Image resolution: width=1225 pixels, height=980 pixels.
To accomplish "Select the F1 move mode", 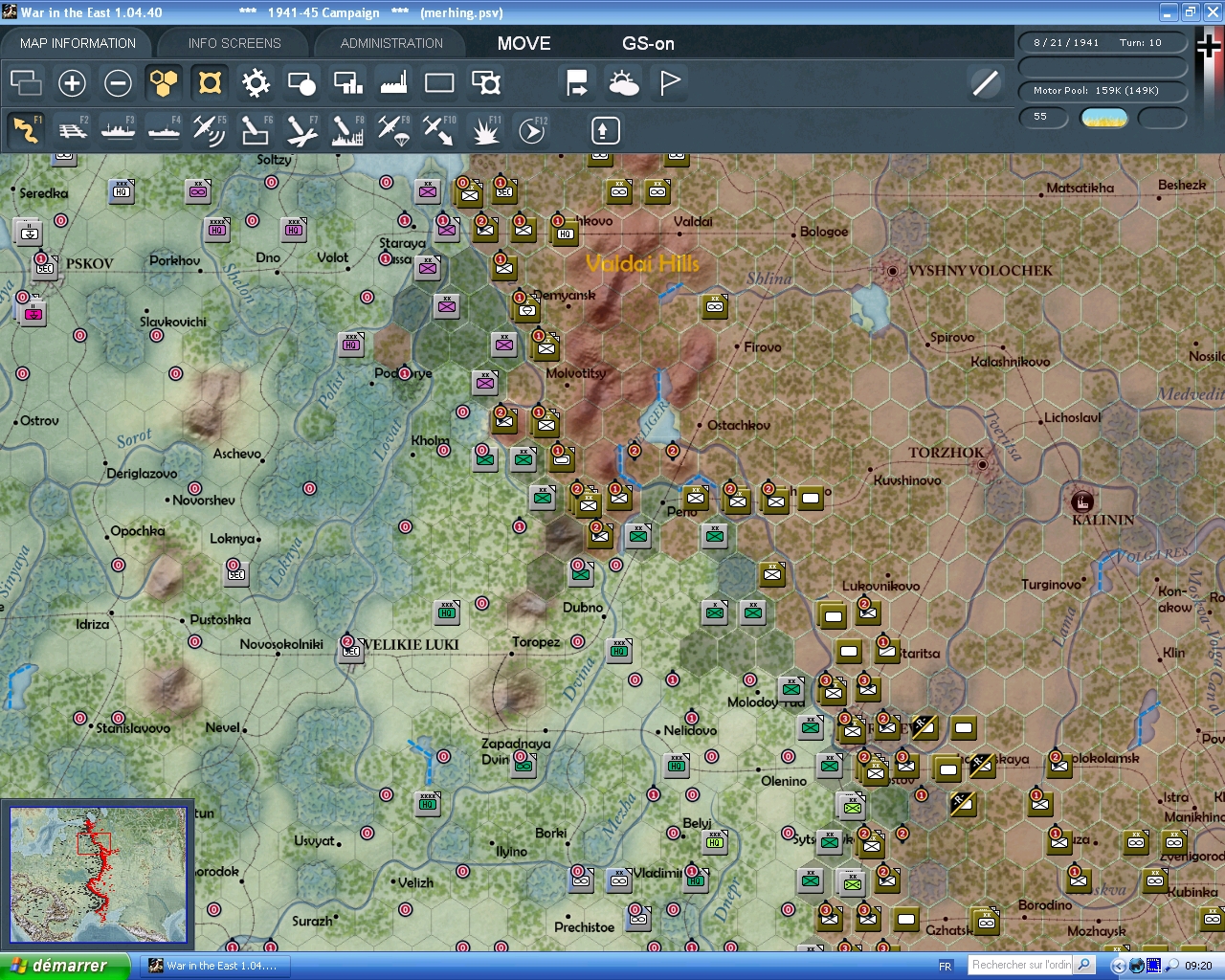I will (x=26, y=130).
